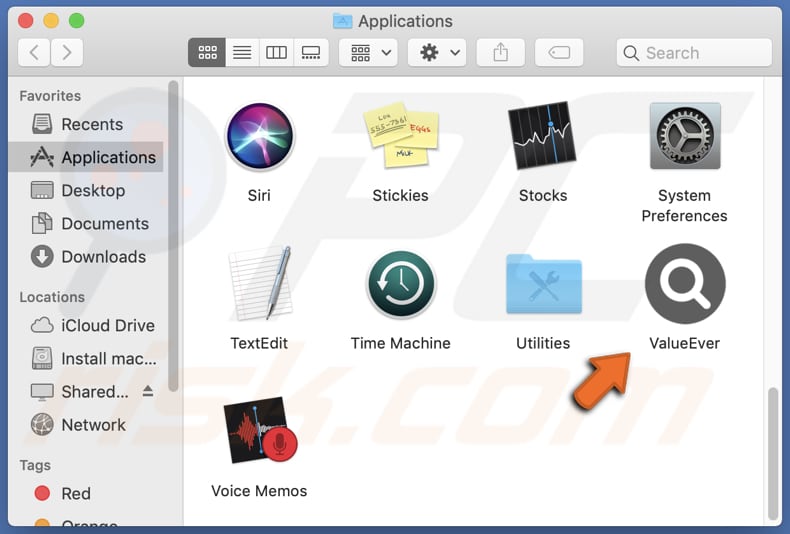Click the Favorites section header
790x534 pixels.
[50, 96]
